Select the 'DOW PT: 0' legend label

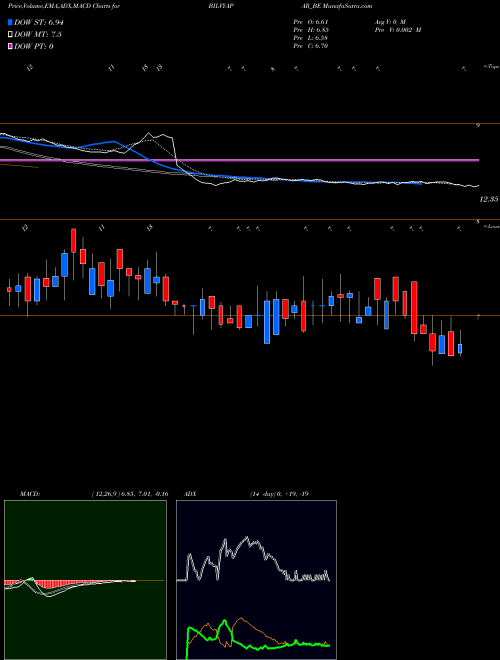[x=34, y=46]
